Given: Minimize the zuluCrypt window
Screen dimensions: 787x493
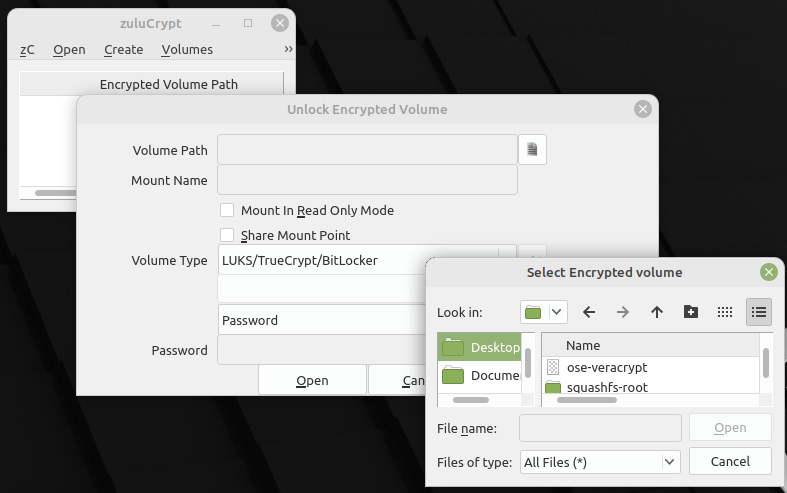Looking at the screenshot, I should (216, 24).
